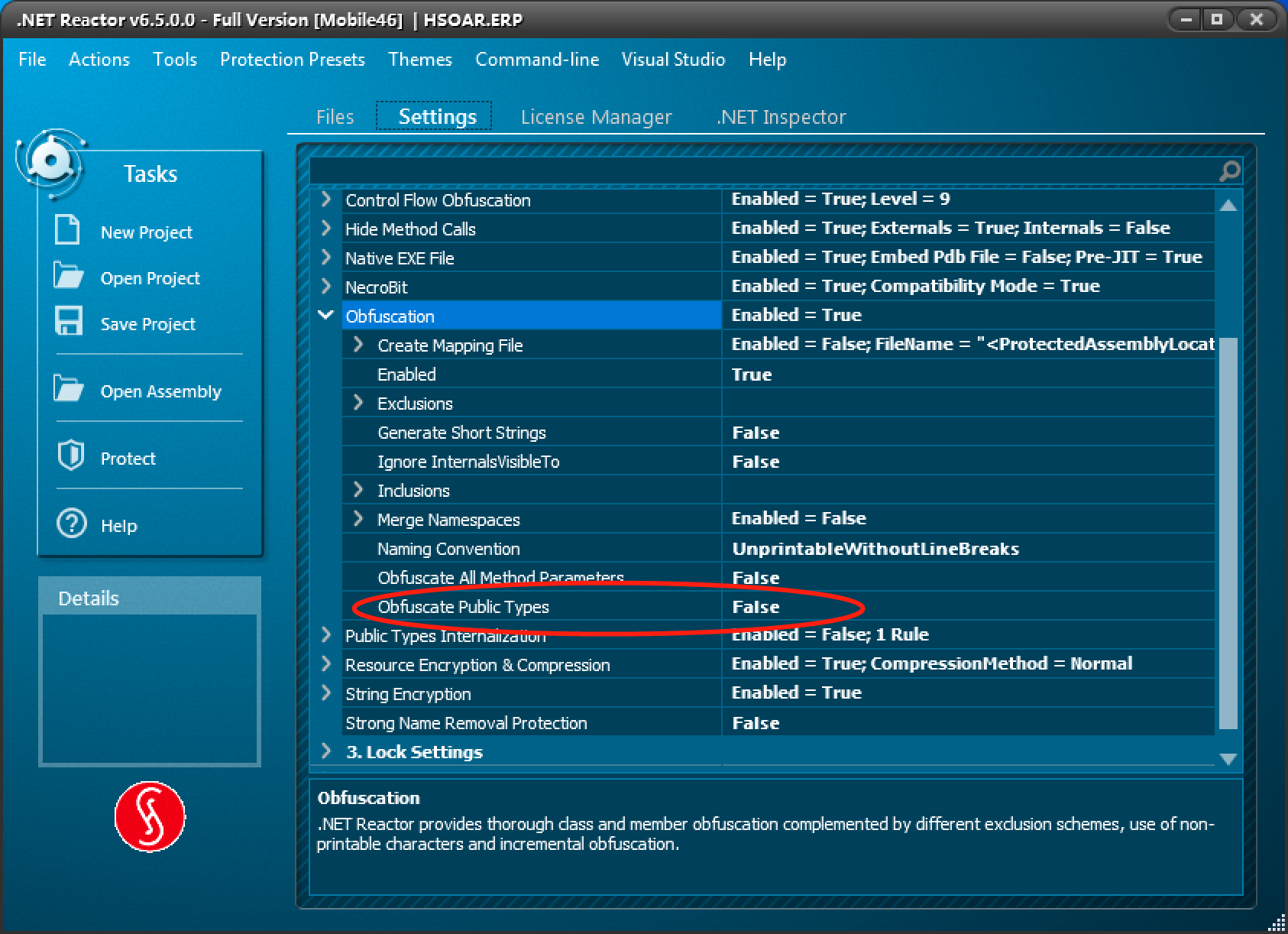
Task: Click the Open Assembly task link
Action: [x=161, y=391]
